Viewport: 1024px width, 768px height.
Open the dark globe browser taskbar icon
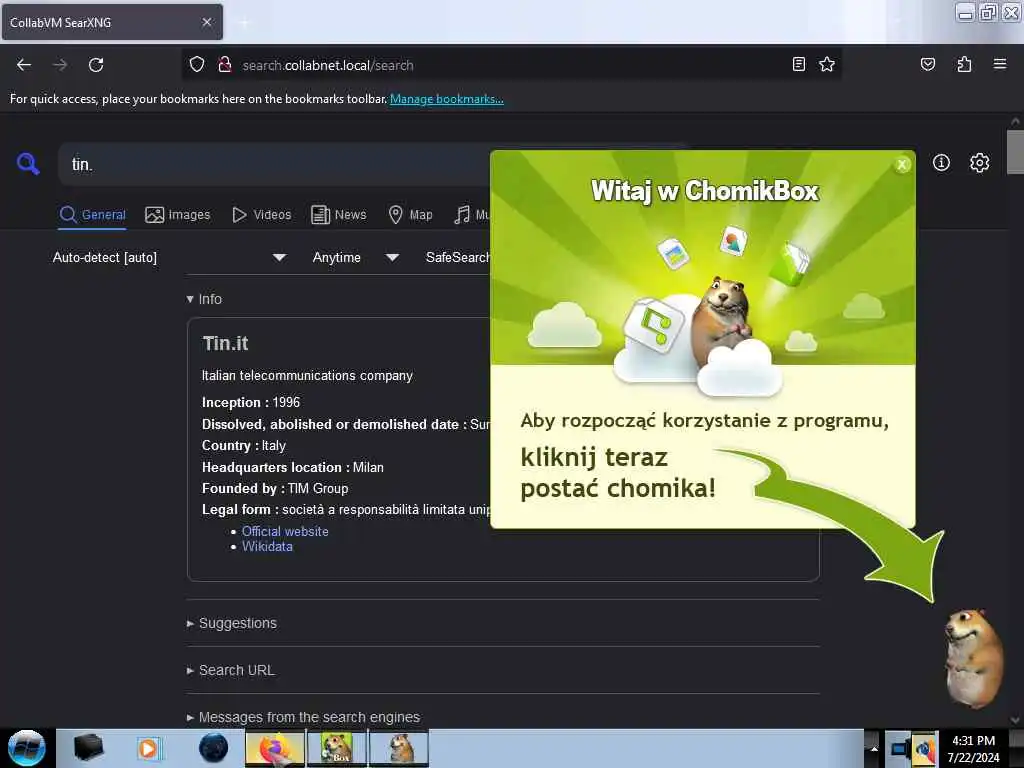tap(213, 748)
